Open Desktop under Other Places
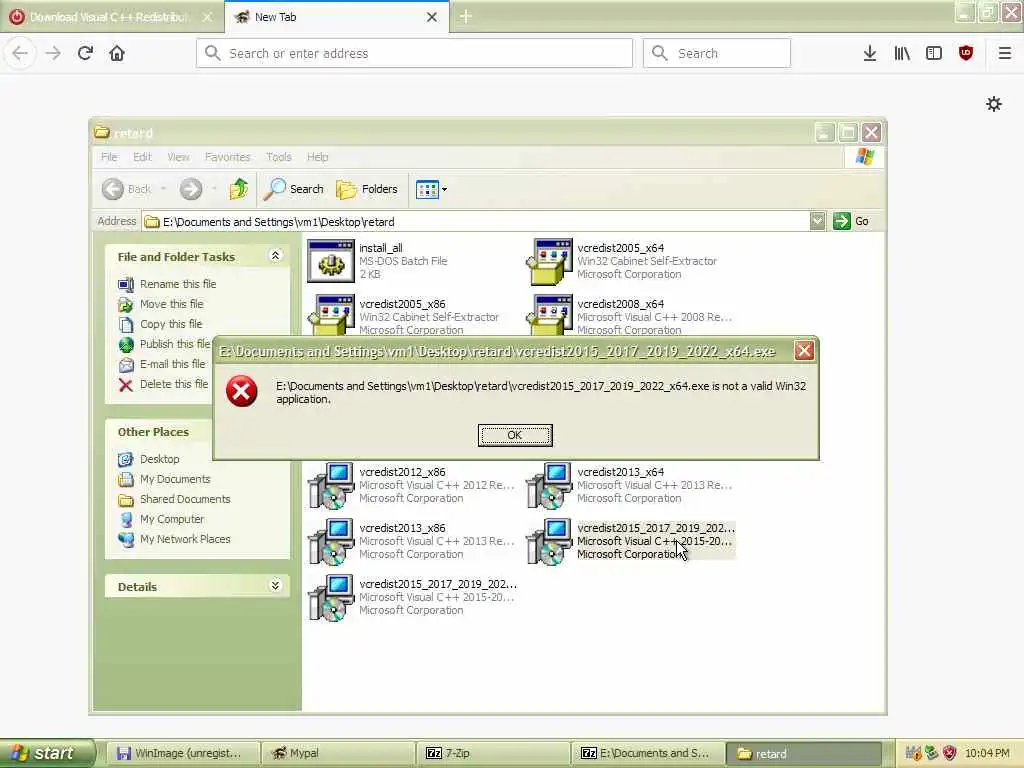The height and width of the screenshot is (768, 1024). [159, 459]
